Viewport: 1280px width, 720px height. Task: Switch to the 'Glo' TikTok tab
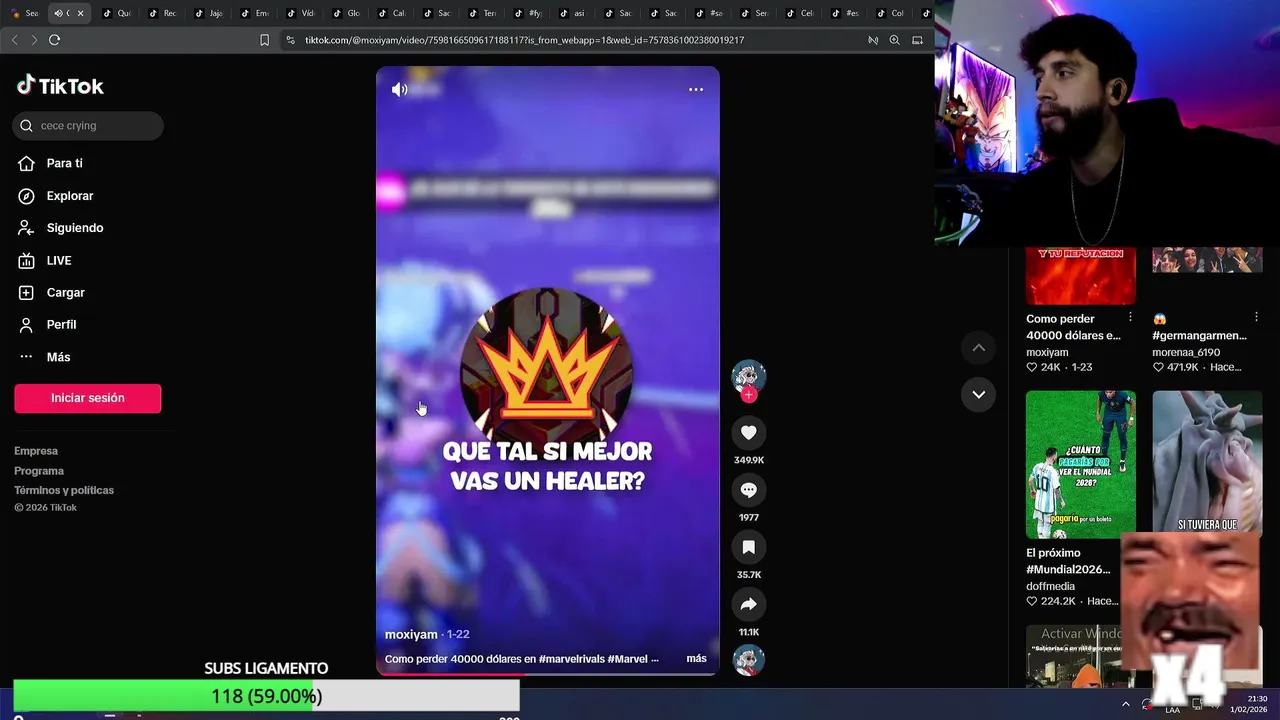tap(347, 13)
